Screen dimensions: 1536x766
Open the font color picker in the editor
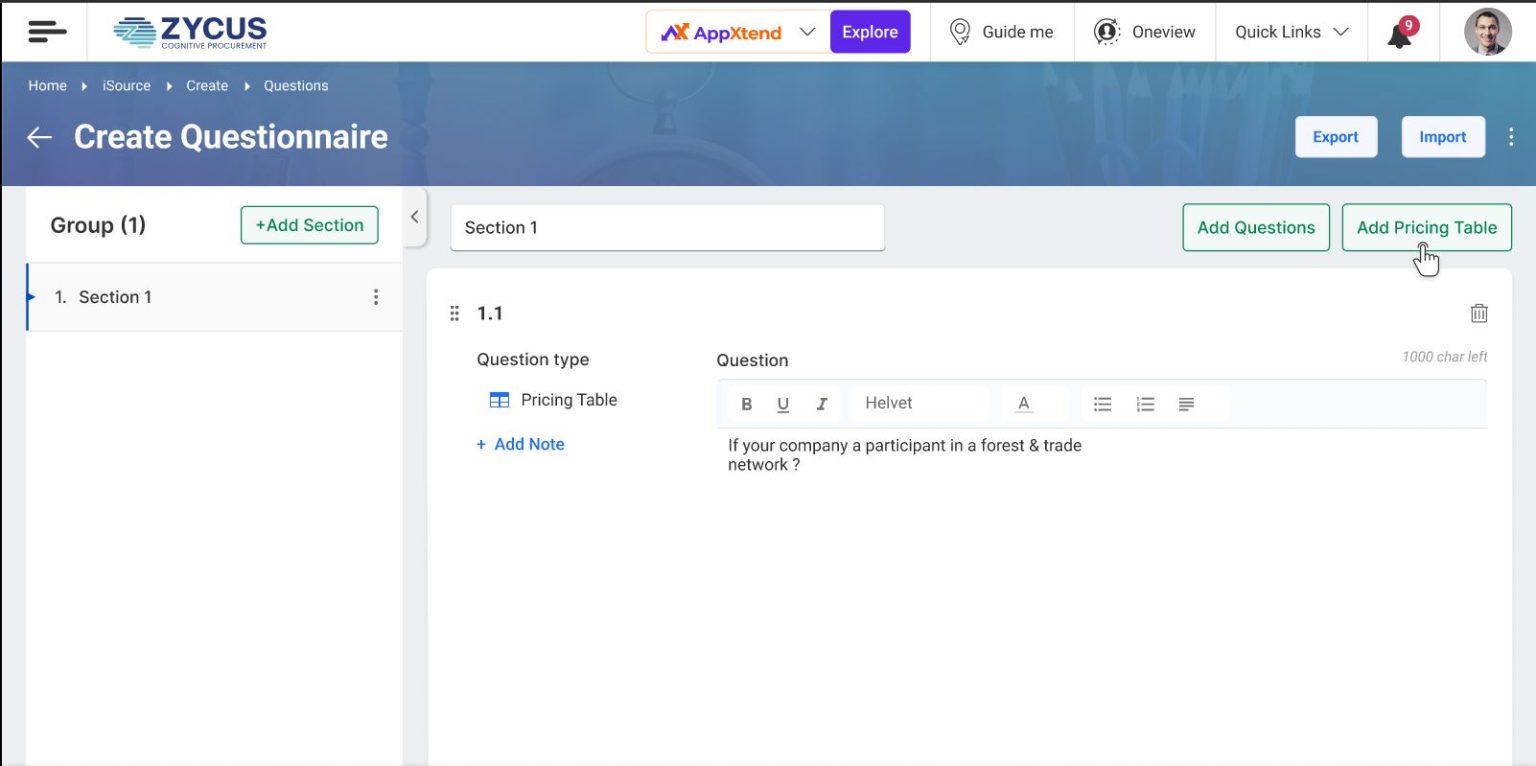click(x=1023, y=403)
